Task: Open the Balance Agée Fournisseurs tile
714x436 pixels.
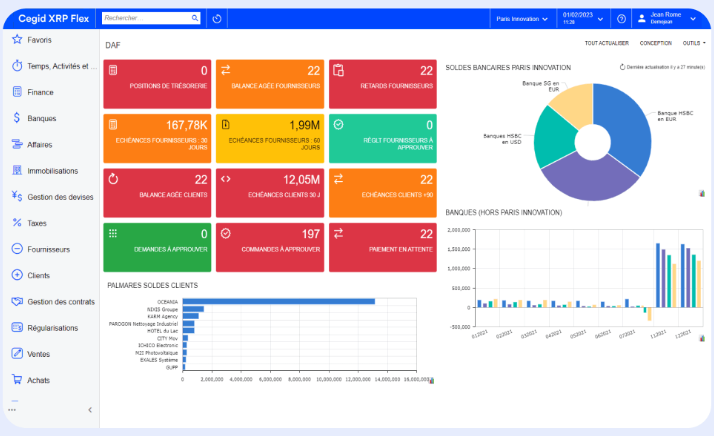Action: point(270,84)
